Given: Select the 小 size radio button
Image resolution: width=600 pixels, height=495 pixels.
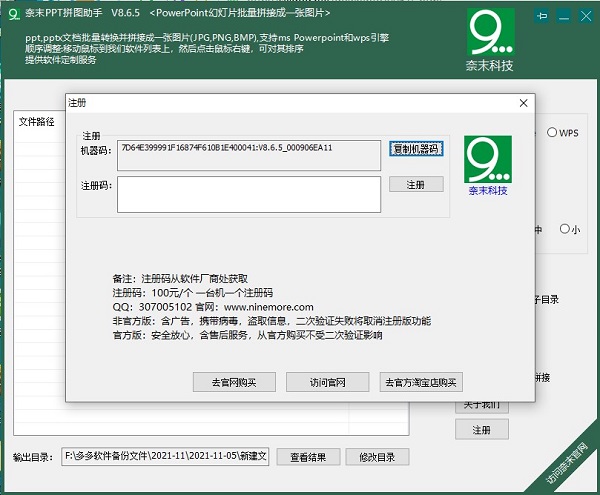Looking at the screenshot, I should coord(564,229).
